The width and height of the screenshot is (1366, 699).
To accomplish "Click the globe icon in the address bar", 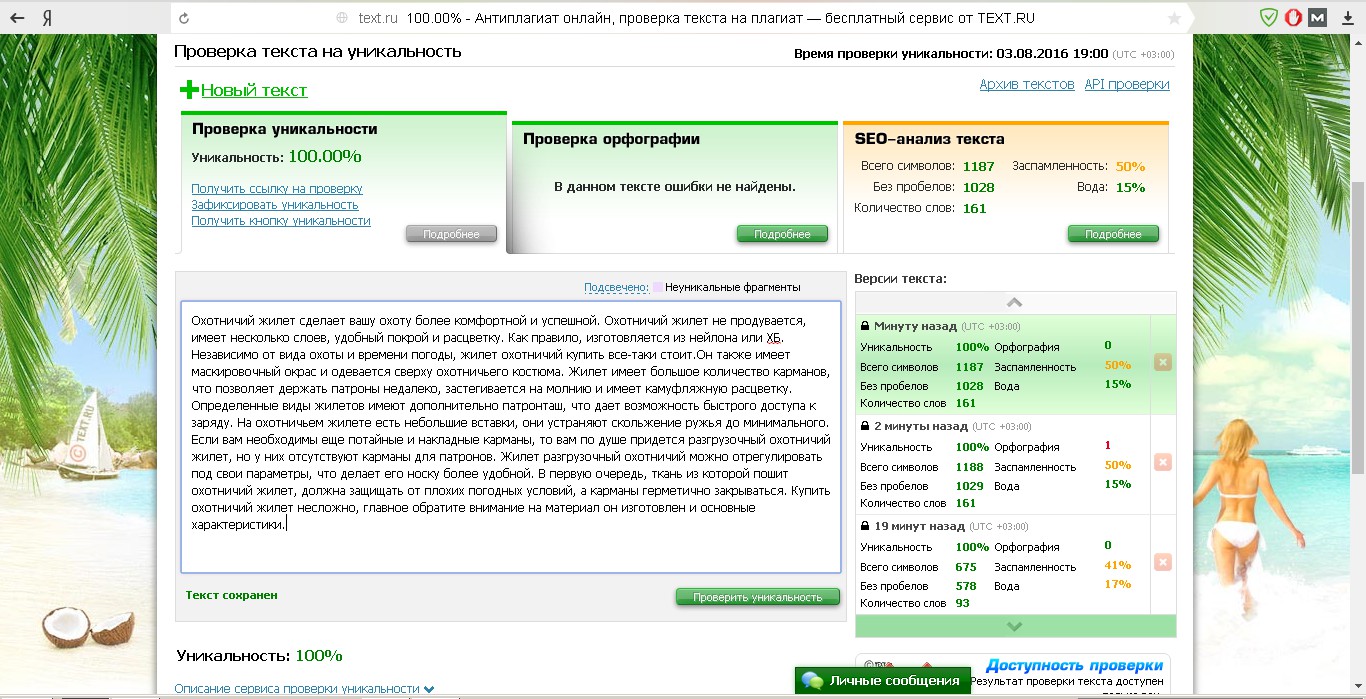I will point(342,18).
